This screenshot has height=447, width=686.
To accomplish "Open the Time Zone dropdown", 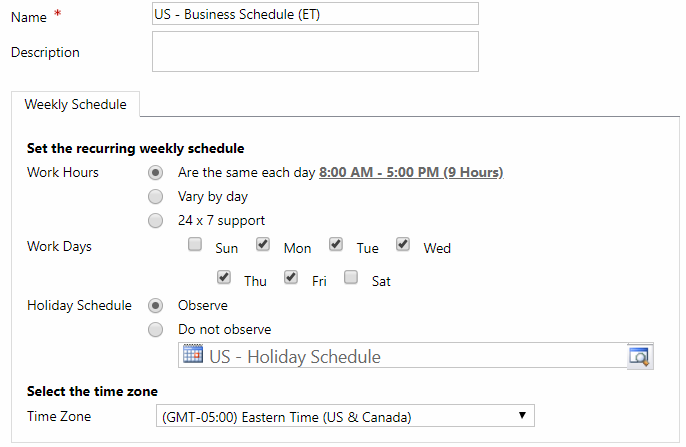I will (x=345, y=416).
